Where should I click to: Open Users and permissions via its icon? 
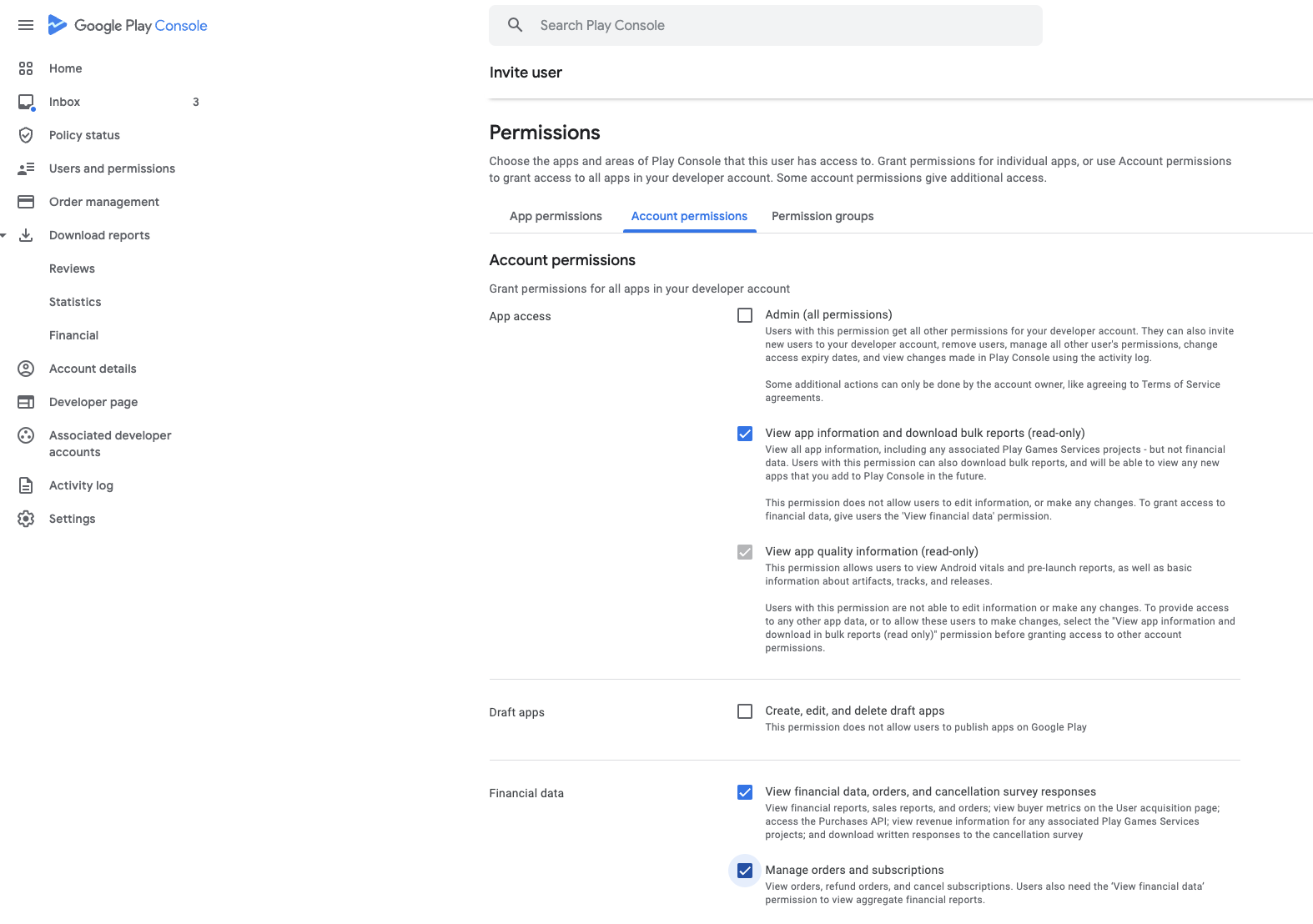point(26,168)
